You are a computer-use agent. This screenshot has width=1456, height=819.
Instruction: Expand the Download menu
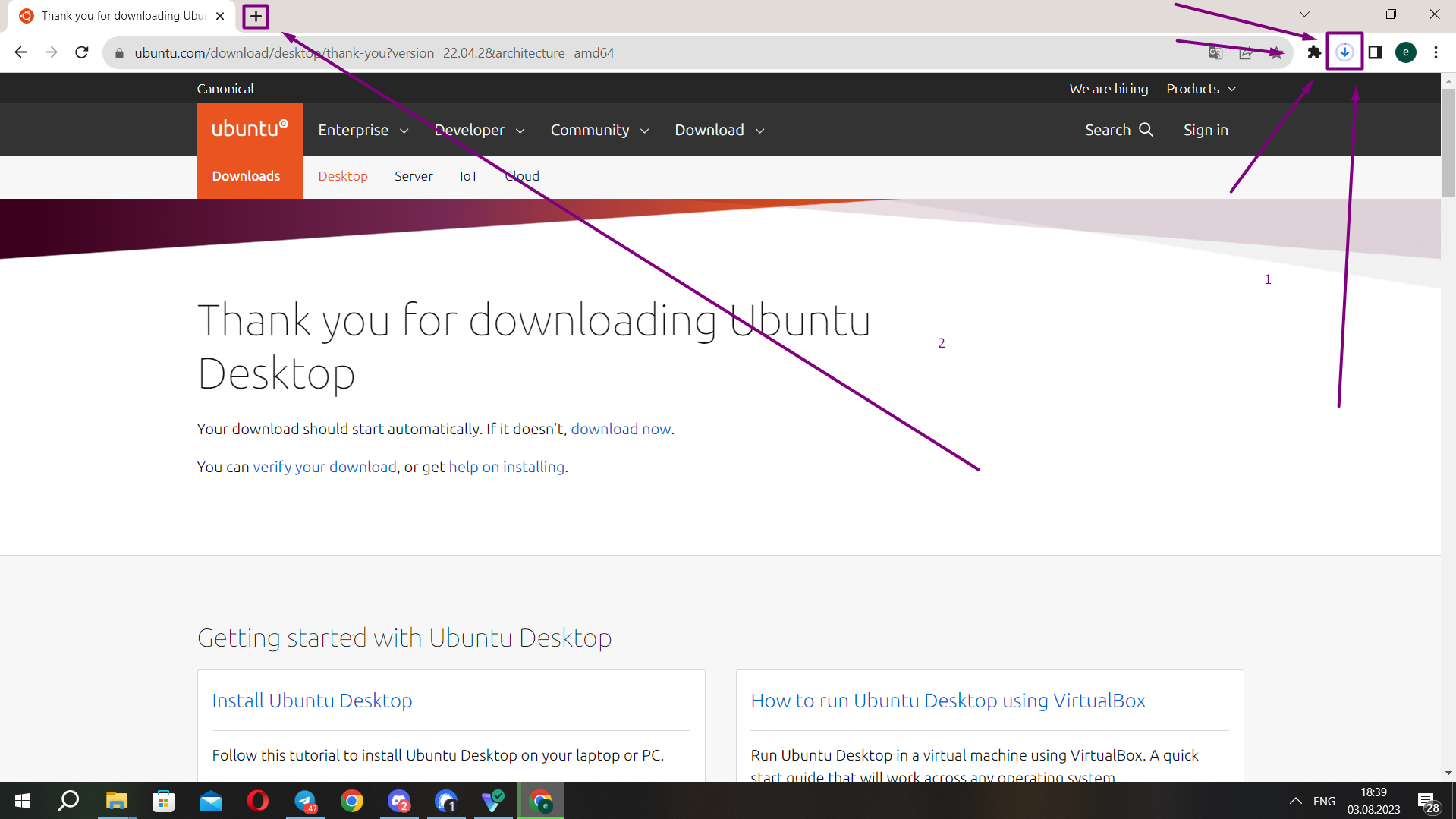coord(719,130)
